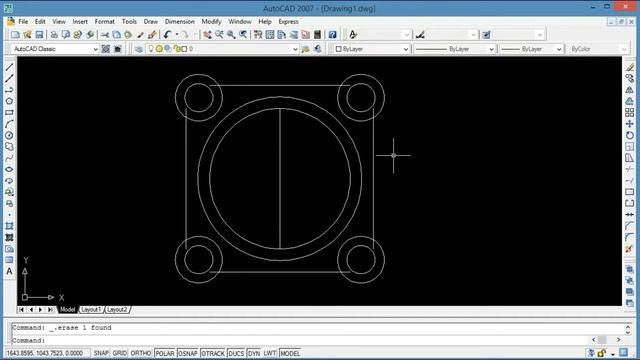The width and height of the screenshot is (640, 360).
Task: Click the Pan realtime icon
Action: (207, 35)
